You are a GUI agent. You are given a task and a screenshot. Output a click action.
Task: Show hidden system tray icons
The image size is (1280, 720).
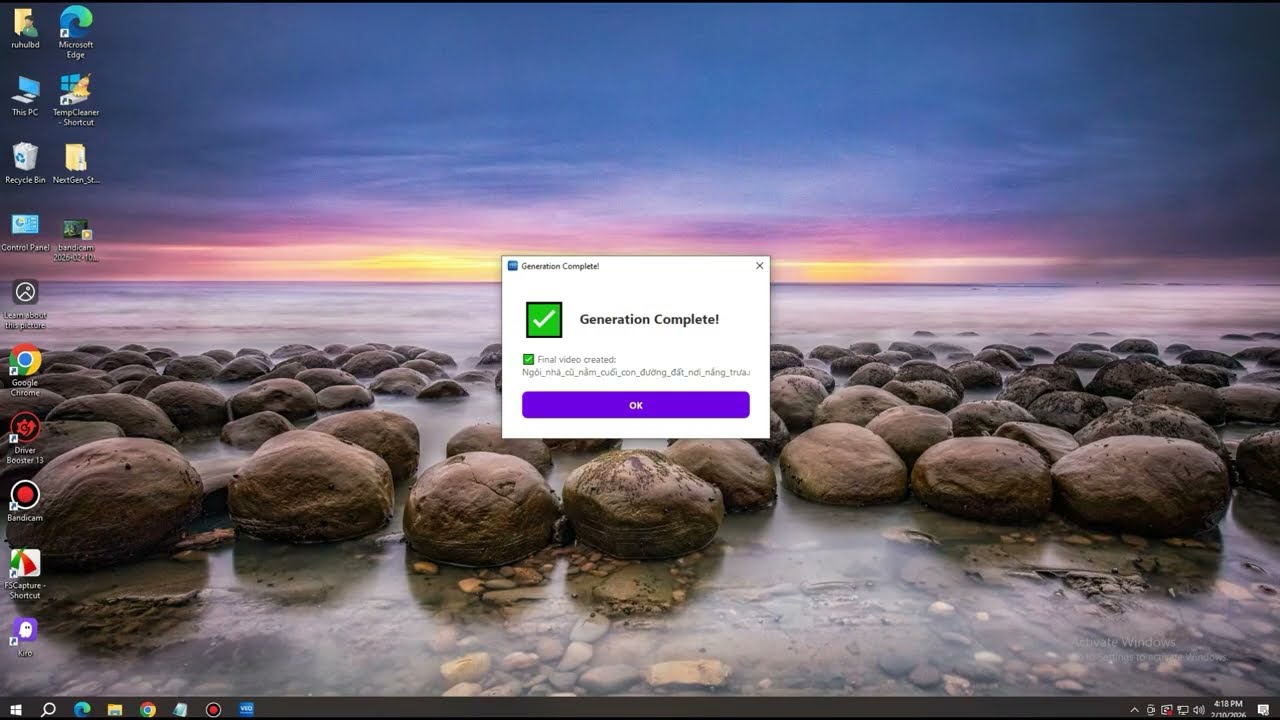click(1134, 710)
